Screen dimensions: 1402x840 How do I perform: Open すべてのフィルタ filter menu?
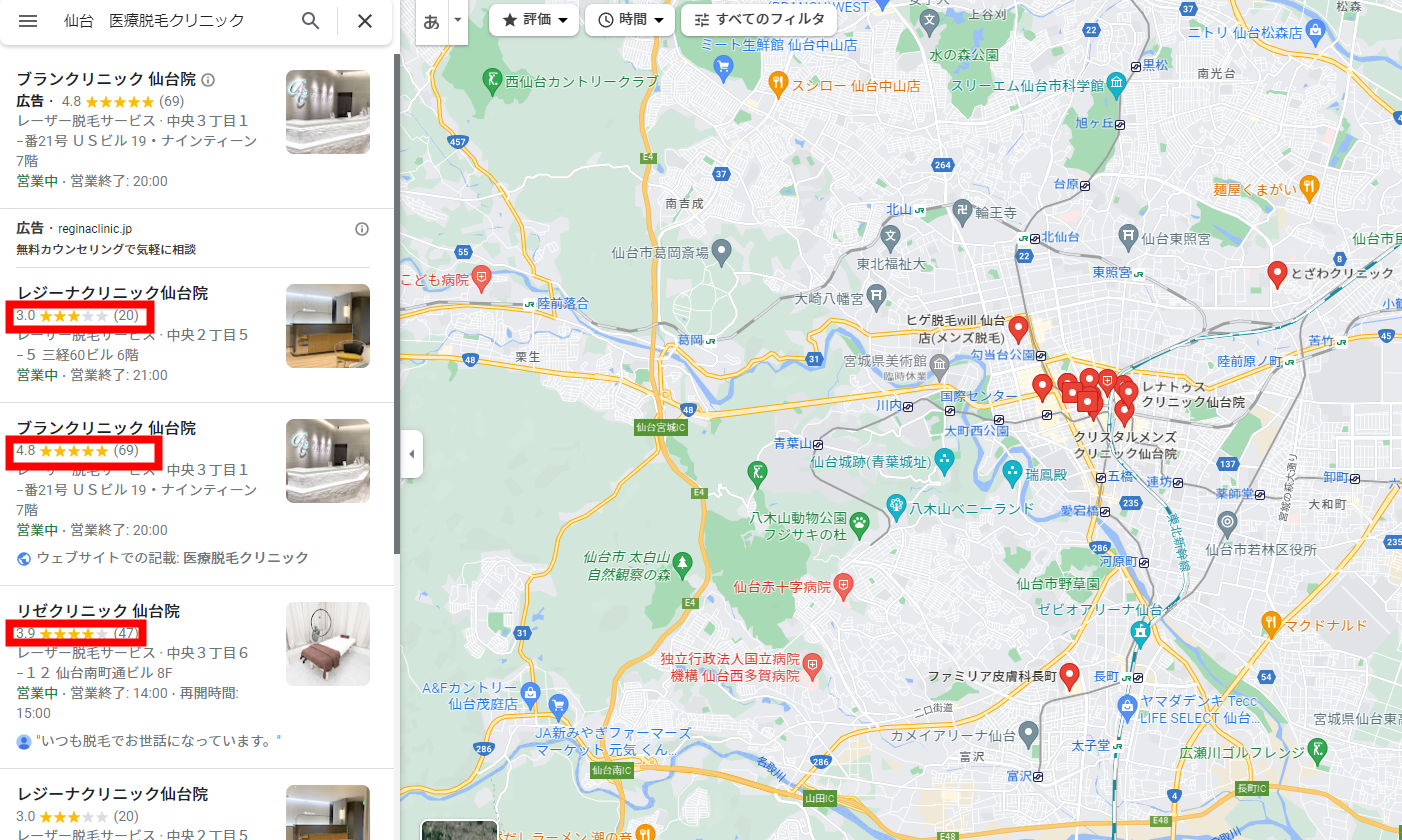[758, 20]
